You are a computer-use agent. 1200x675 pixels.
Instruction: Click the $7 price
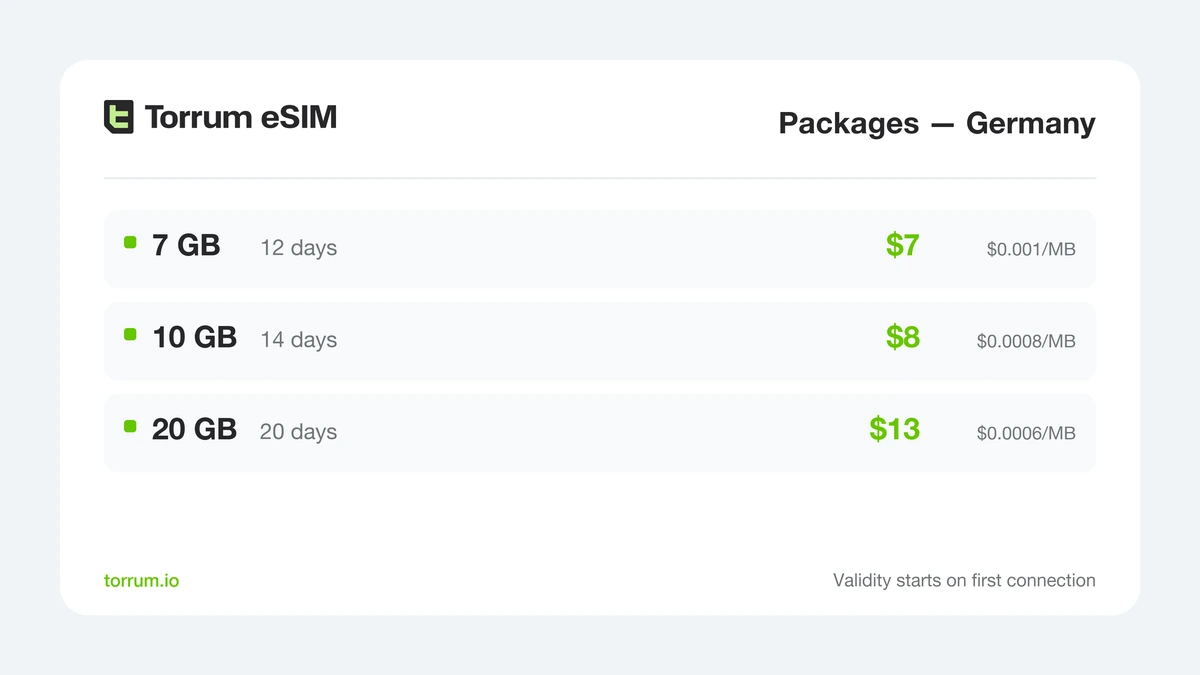tap(902, 245)
